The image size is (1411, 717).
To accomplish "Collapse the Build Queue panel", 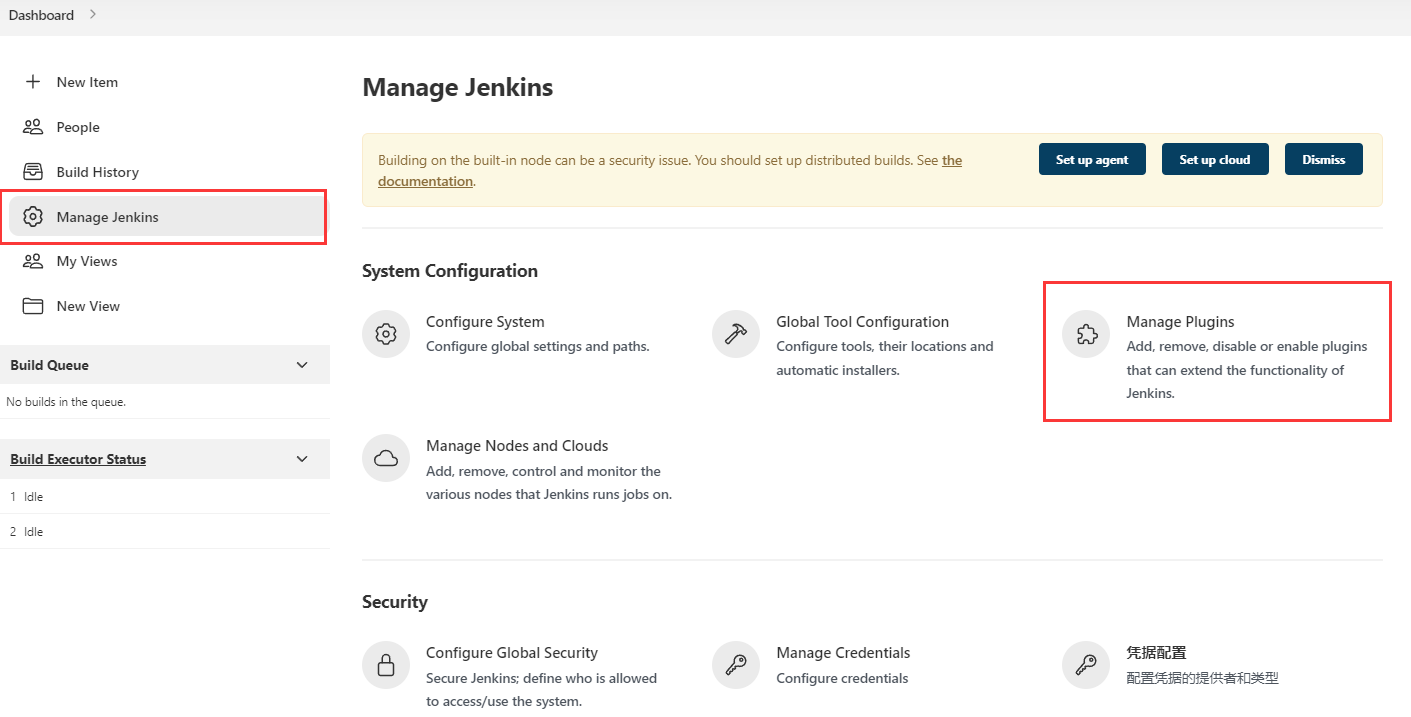I will click(302, 365).
